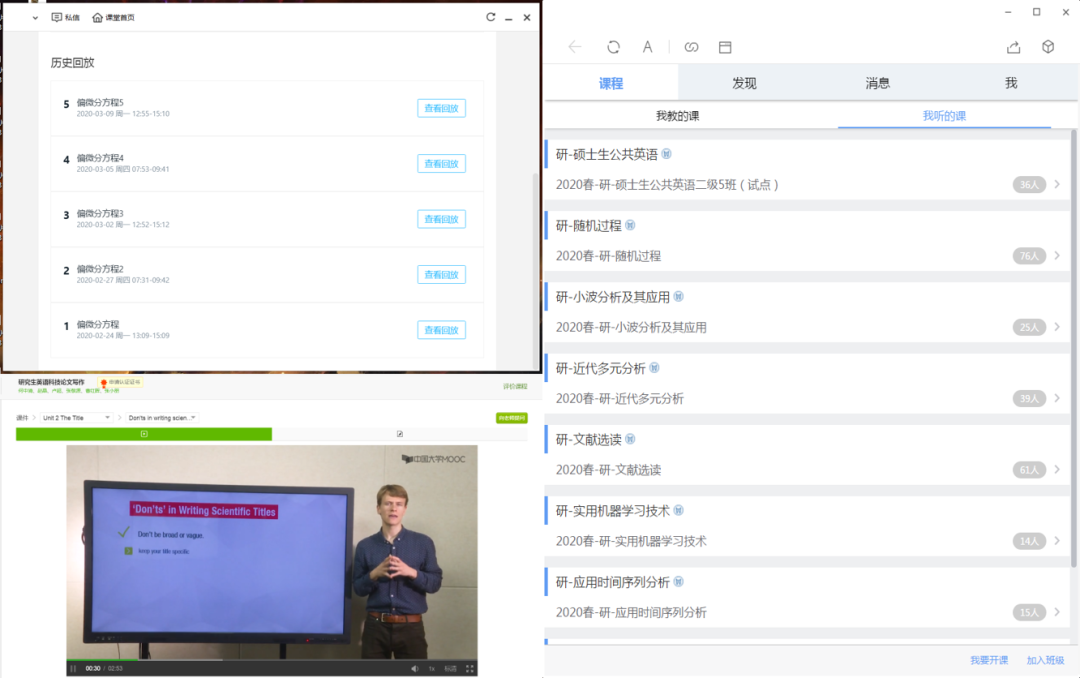Open 私信 private messages icon
Viewport: 1080px width, 678px height.
tap(65, 17)
